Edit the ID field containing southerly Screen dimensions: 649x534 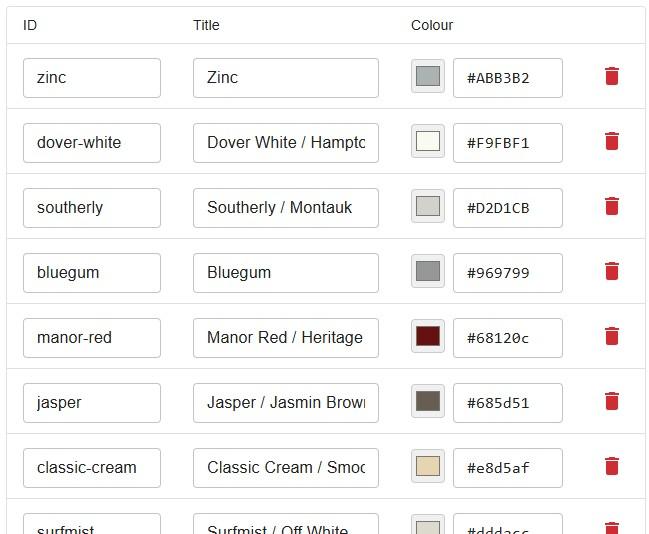92,208
